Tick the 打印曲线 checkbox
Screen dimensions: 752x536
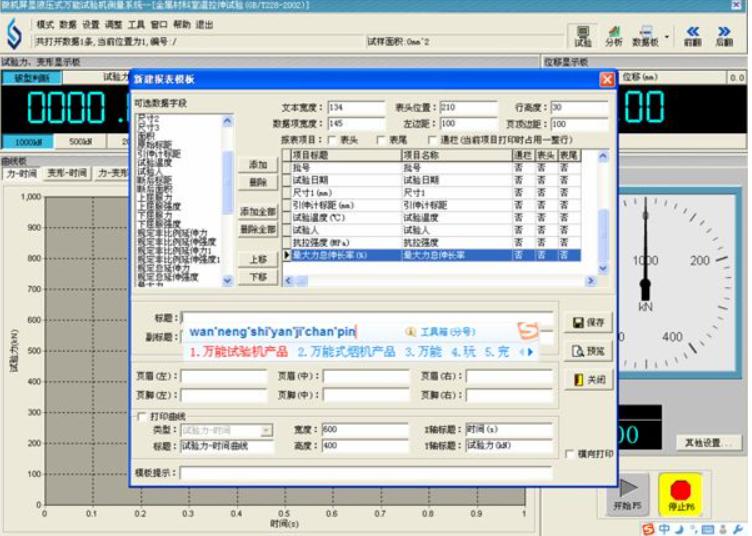pos(141,416)
